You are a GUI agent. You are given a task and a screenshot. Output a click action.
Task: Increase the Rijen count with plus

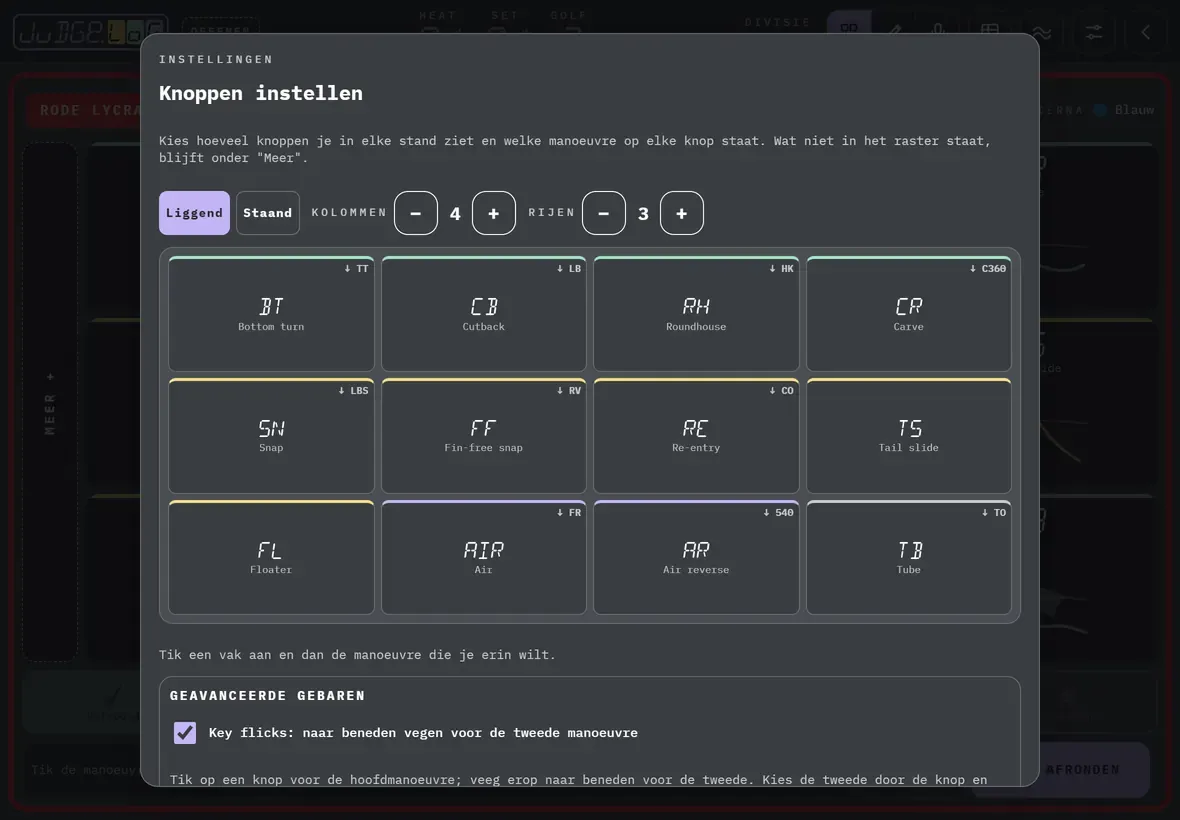tap(682, 213)
